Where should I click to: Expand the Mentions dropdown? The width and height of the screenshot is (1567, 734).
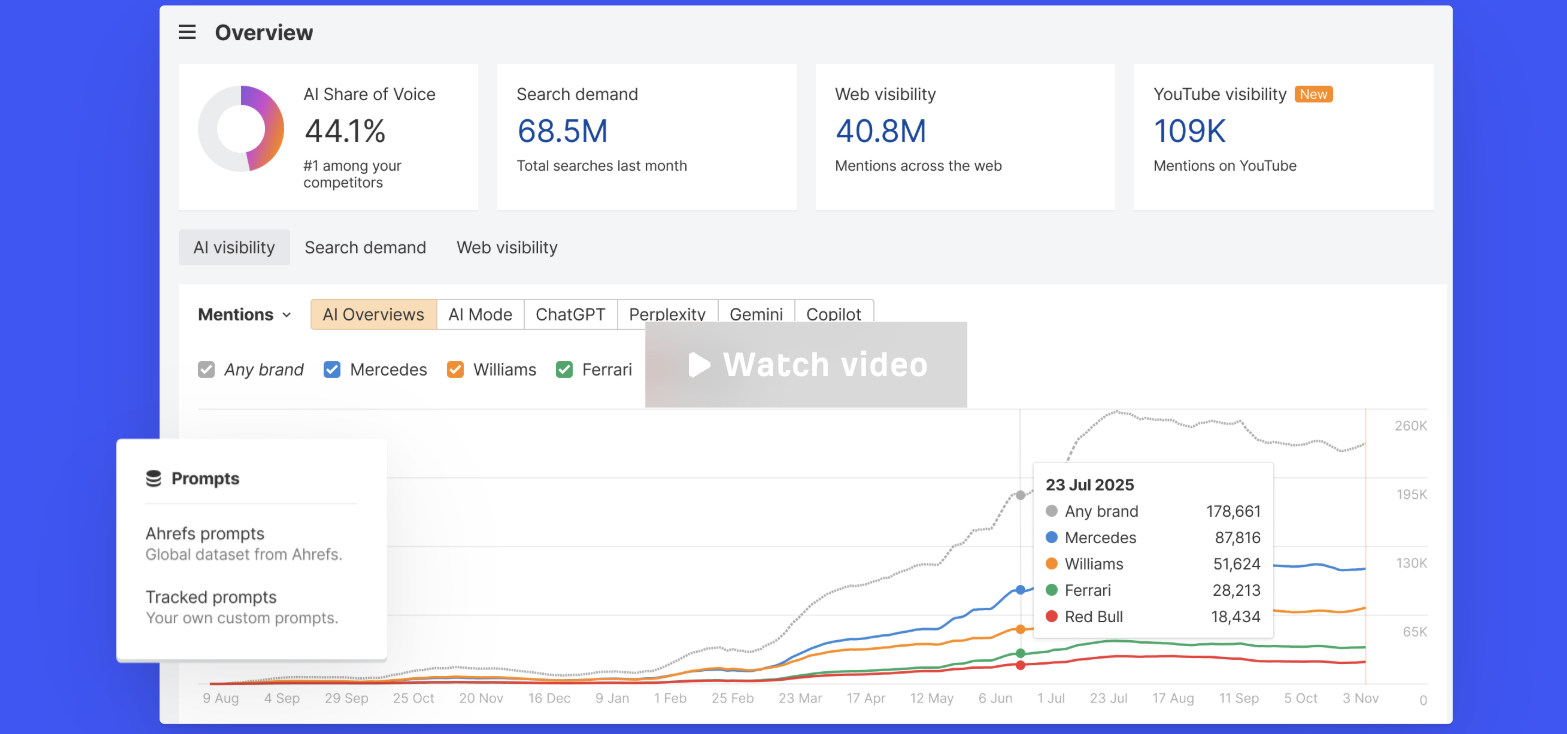pos(245,314)
